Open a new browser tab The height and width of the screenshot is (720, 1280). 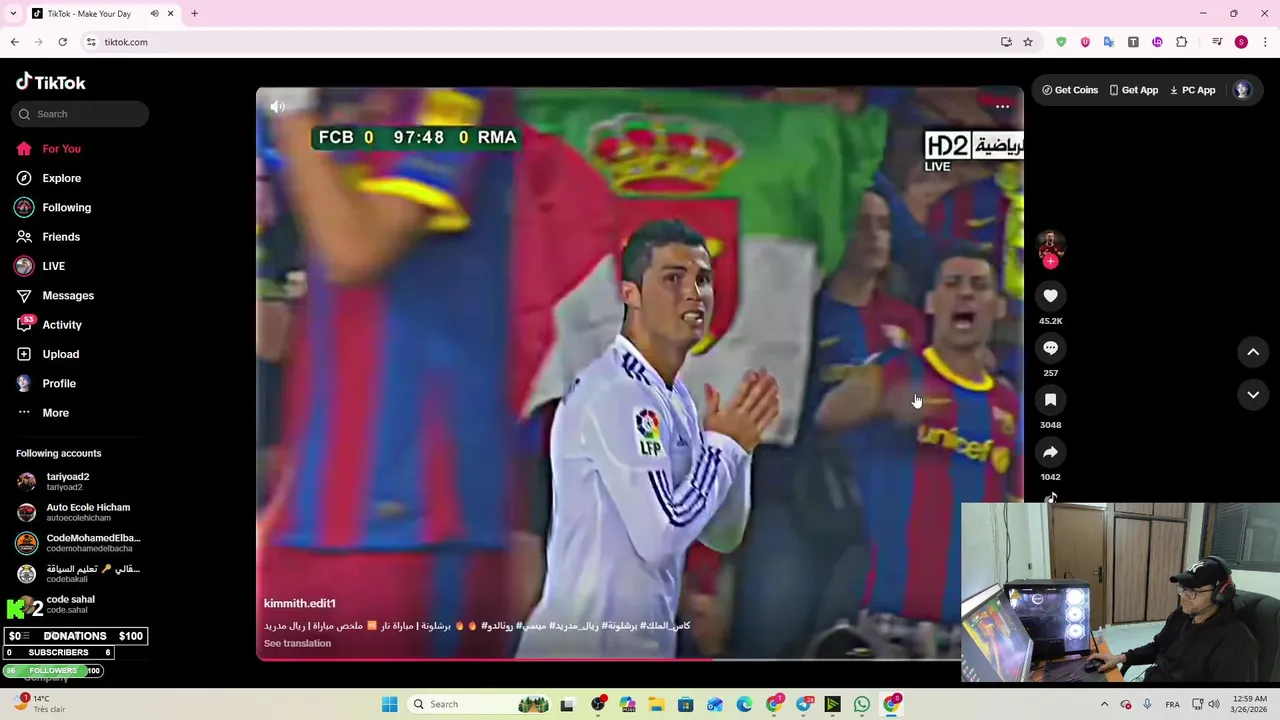[194, 14]
